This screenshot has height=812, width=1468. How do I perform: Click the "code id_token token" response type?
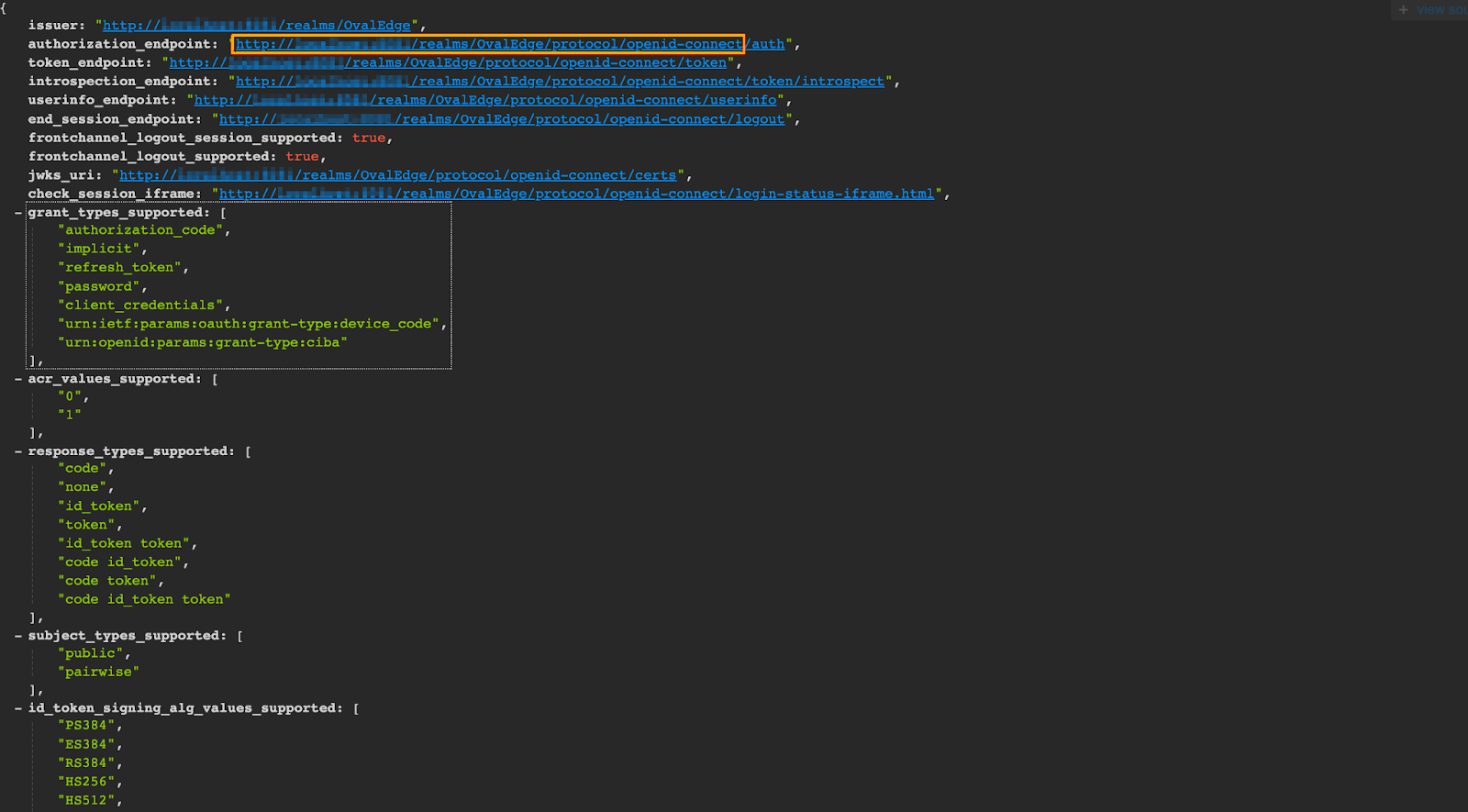pos(144,600)
